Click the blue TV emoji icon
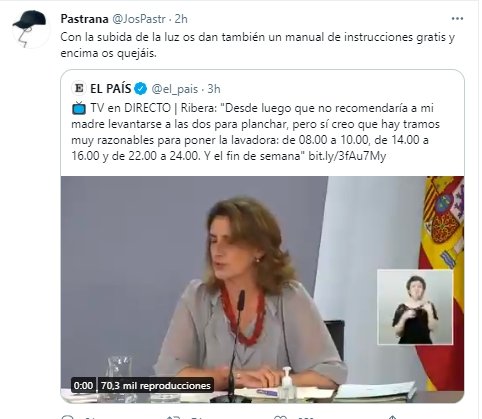This screenshot has height=419, width=482. click(x=79, y=108)
